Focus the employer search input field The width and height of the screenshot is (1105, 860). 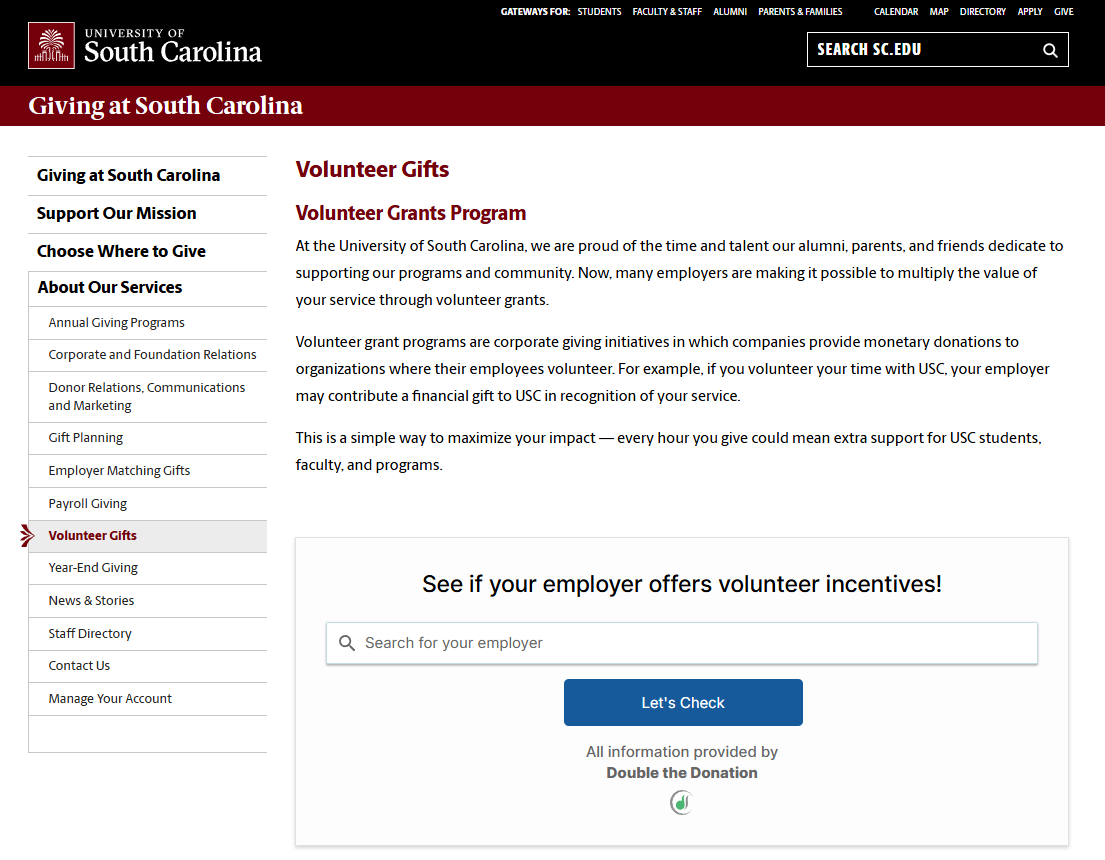(x=682, y=643)
